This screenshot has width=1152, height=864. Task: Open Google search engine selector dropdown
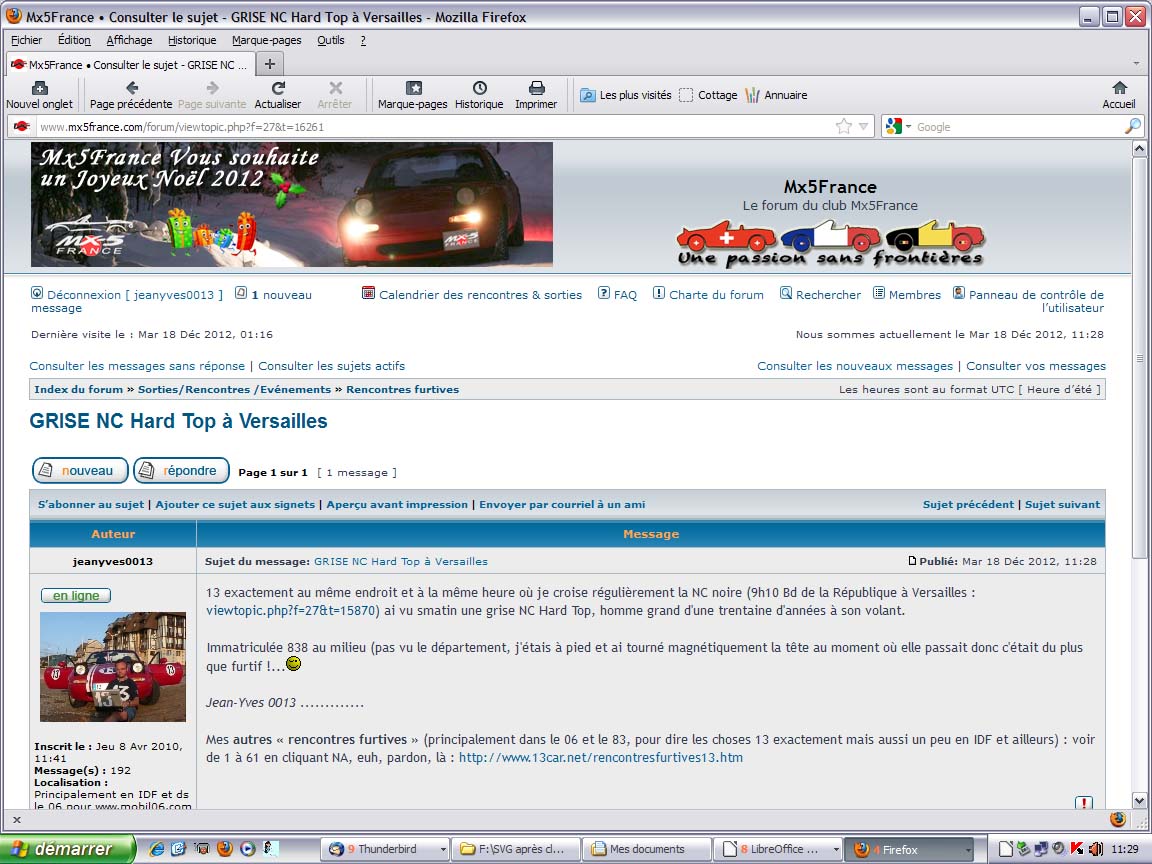click(898, 126)
